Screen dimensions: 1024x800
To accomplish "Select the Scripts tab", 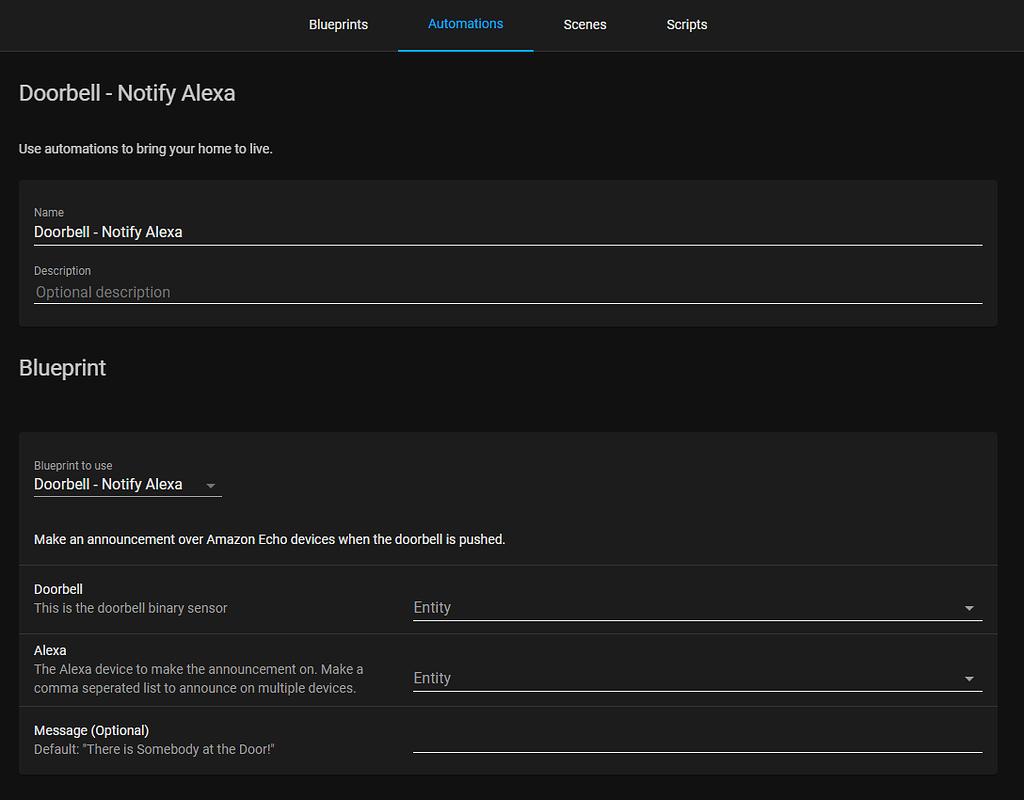I will [687, 24].
